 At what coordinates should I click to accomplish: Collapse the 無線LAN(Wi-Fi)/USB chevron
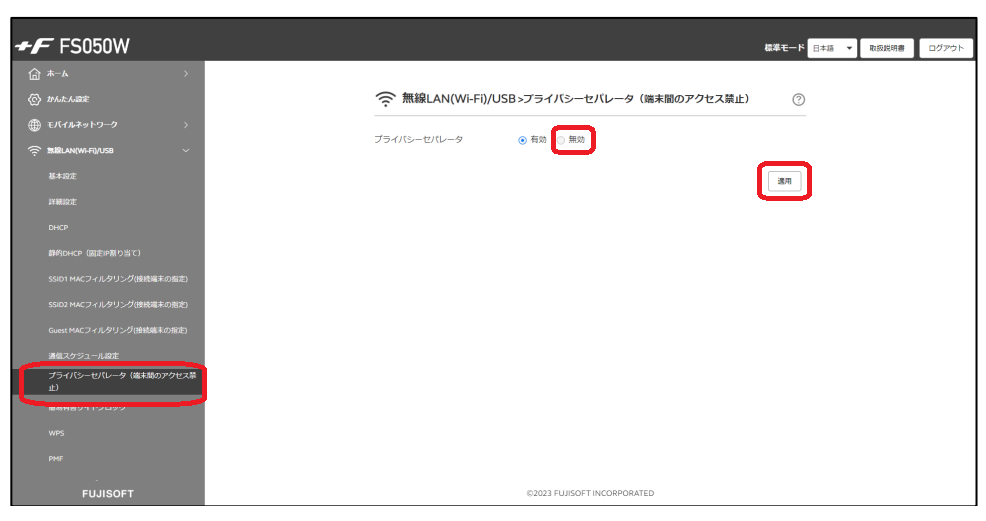186,151
